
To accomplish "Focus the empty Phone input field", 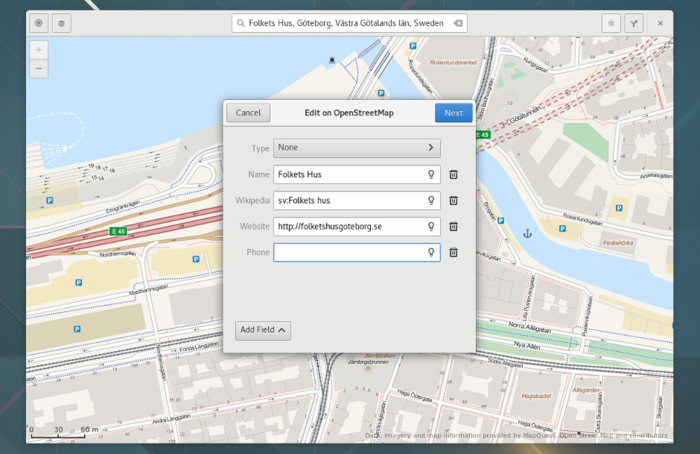I will click(348, 252).
